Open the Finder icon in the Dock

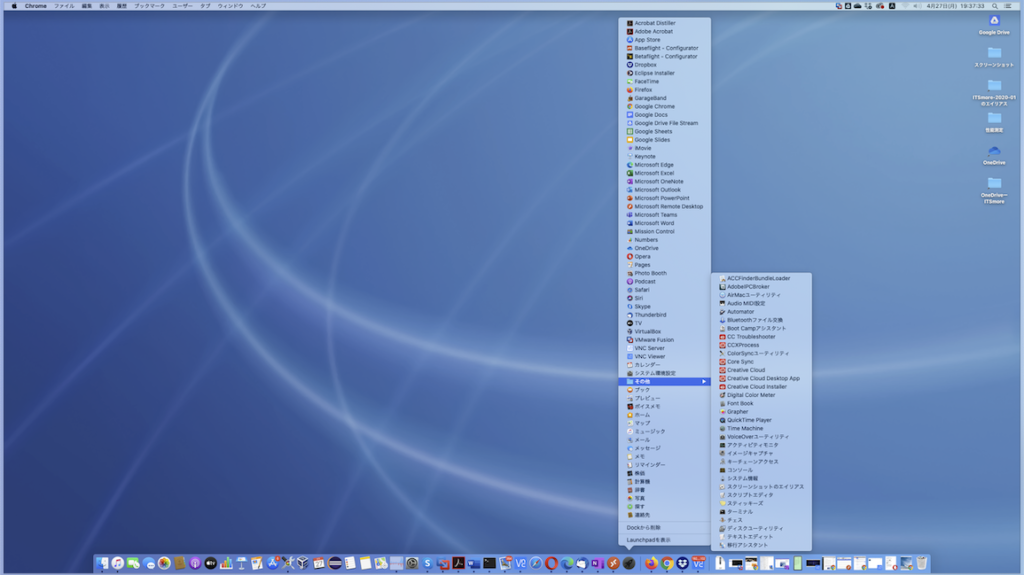click(x=102, y=564)
